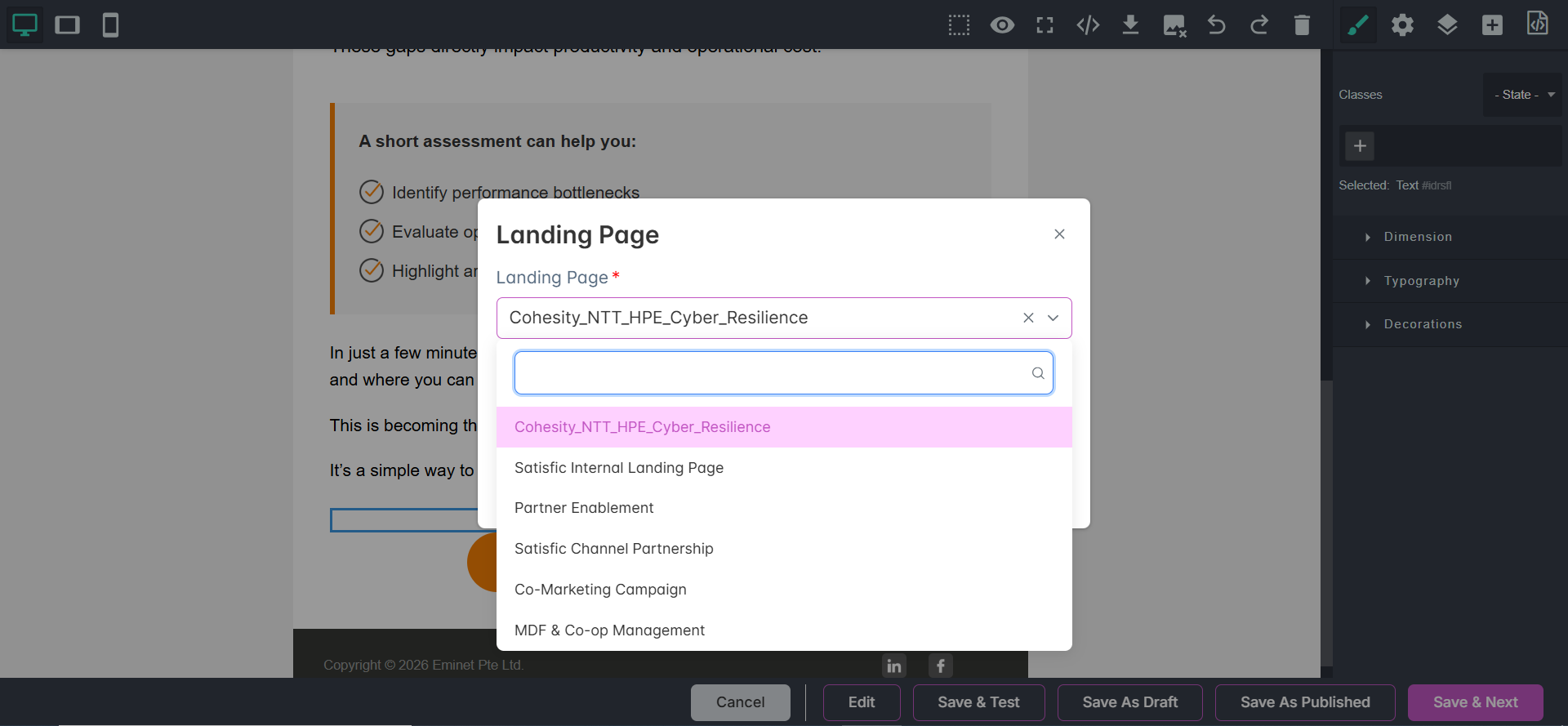Redo the last change
1568x726 pixels.
(1259, 25)
